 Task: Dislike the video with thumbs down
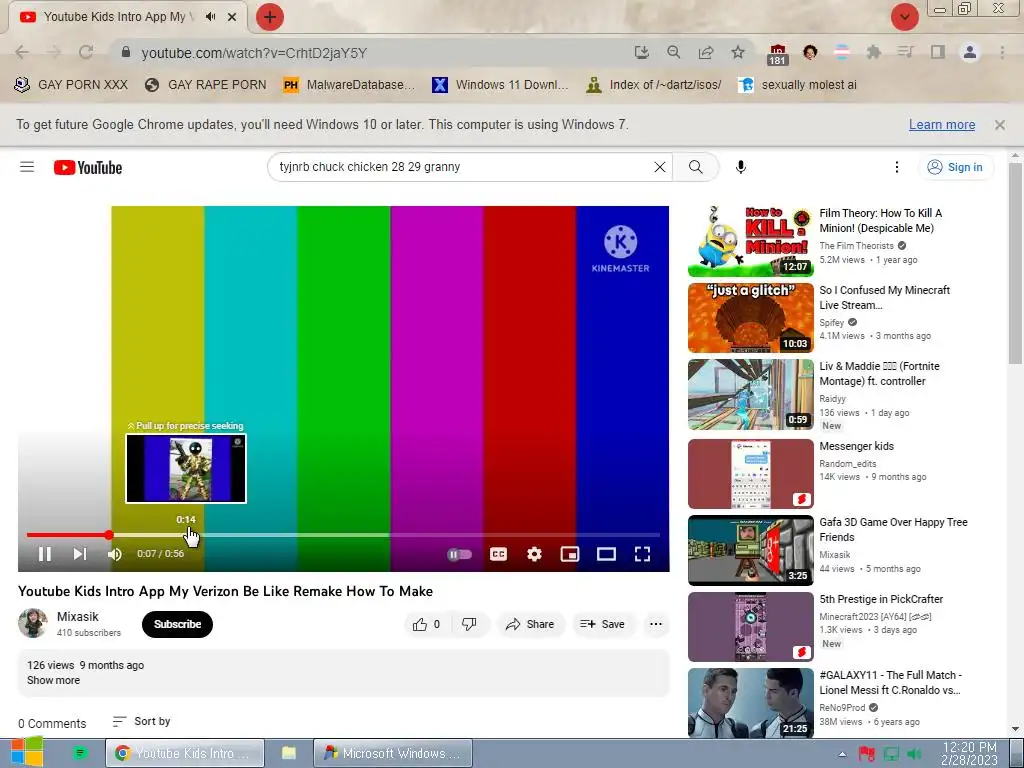click(470, 624)
